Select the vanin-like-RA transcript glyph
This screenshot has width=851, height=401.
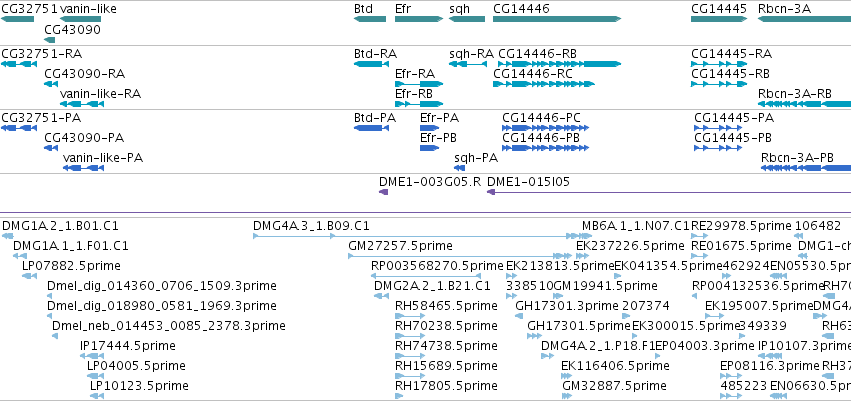[81, 104]
